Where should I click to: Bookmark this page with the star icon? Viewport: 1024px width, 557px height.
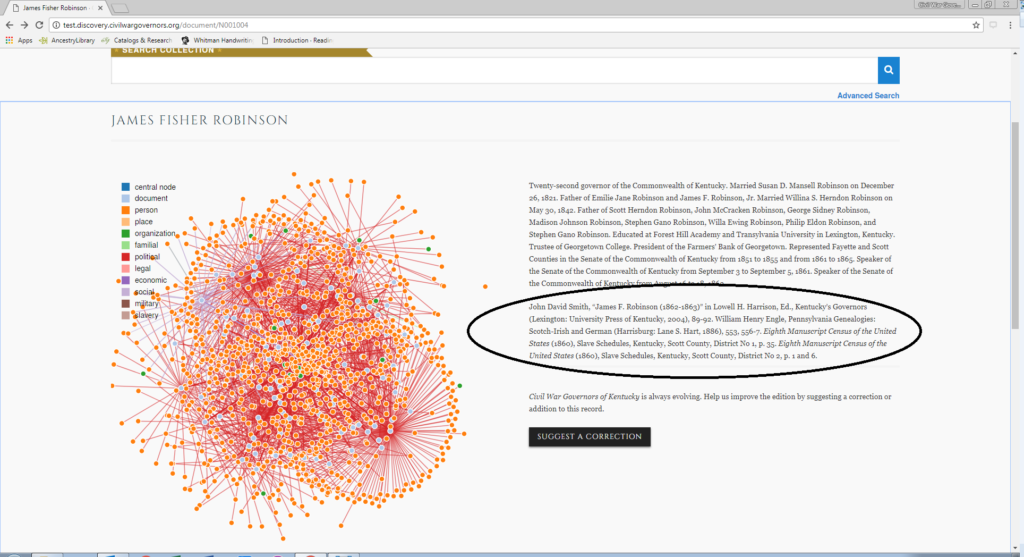(x=976, y=25)
